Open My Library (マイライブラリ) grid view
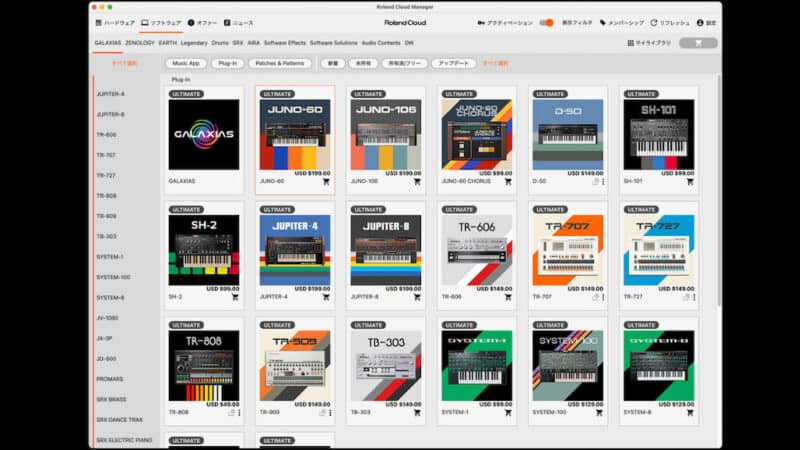Viewport: 800px width, 450px height. [x=649, y=43]
